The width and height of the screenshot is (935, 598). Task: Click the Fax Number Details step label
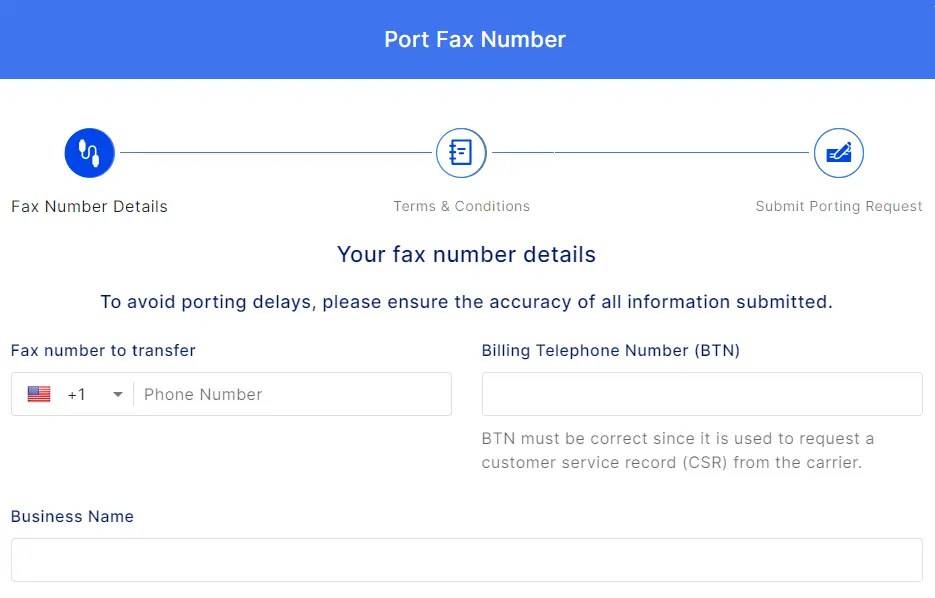coord(89,206)
